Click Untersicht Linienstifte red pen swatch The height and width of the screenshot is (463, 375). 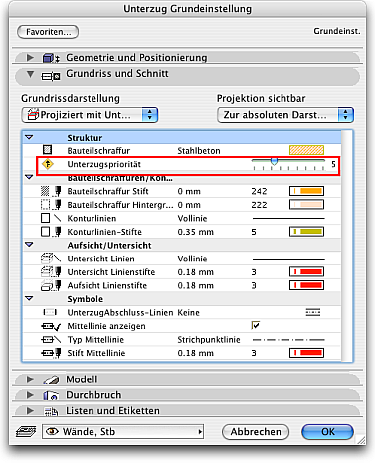coord(306,272)
